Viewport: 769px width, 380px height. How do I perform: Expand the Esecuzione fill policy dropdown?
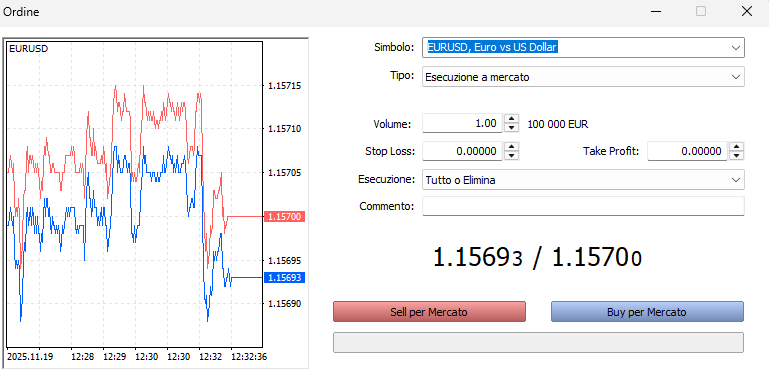735,180
